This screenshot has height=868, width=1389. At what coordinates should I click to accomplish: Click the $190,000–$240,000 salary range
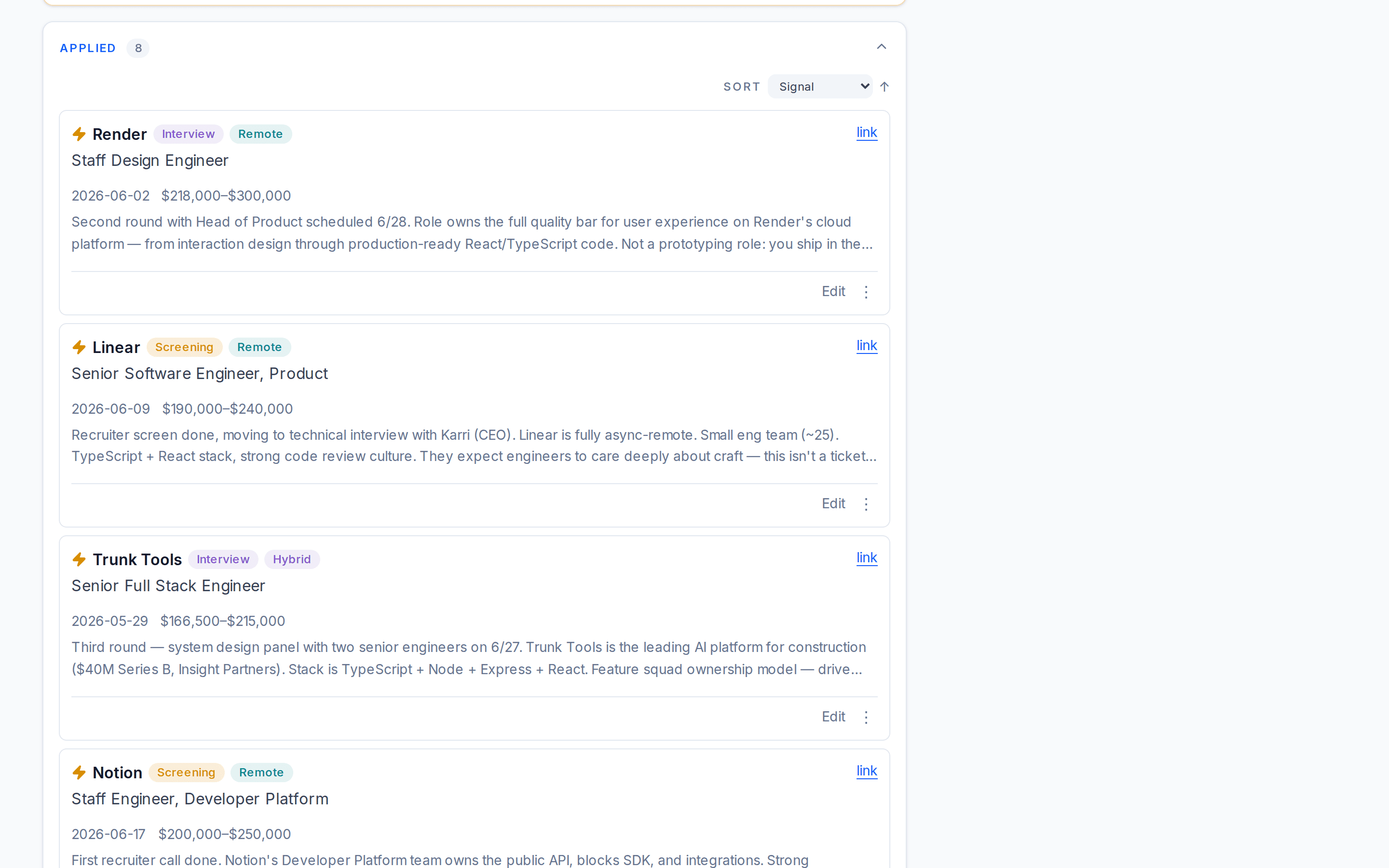coord(227,409)
